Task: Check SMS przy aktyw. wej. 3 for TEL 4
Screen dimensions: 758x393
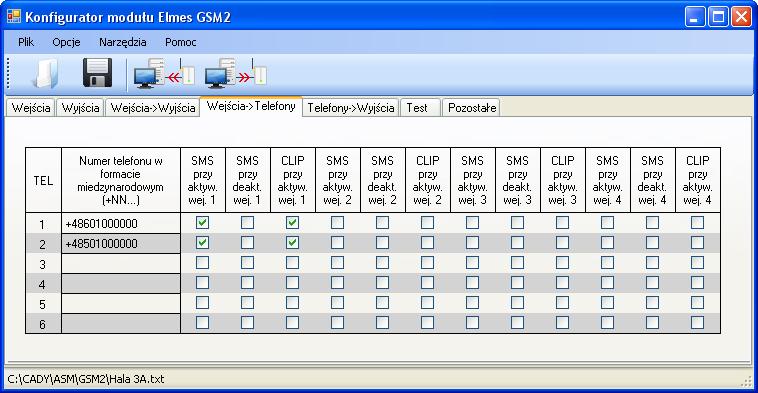Action: coord(472,282)
